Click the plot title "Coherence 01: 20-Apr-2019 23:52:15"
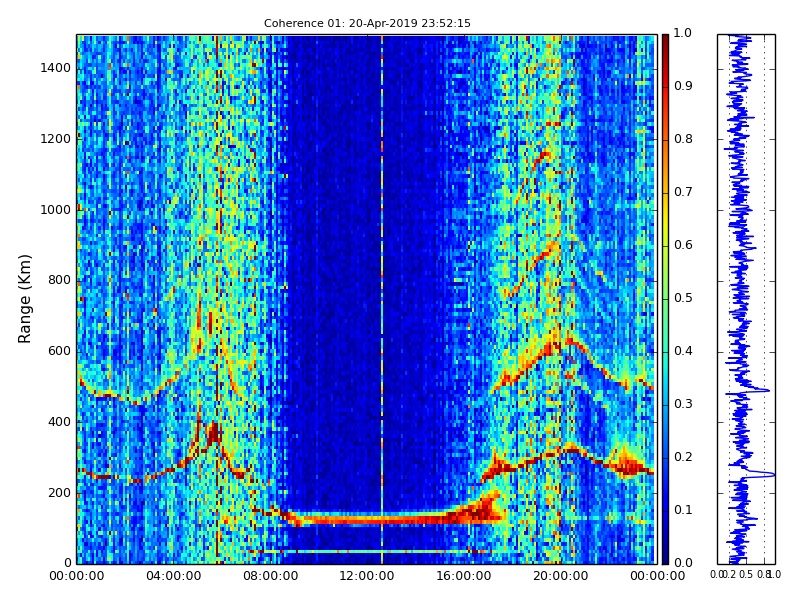This screenshot has width=800, height=600. coord(367,23)
